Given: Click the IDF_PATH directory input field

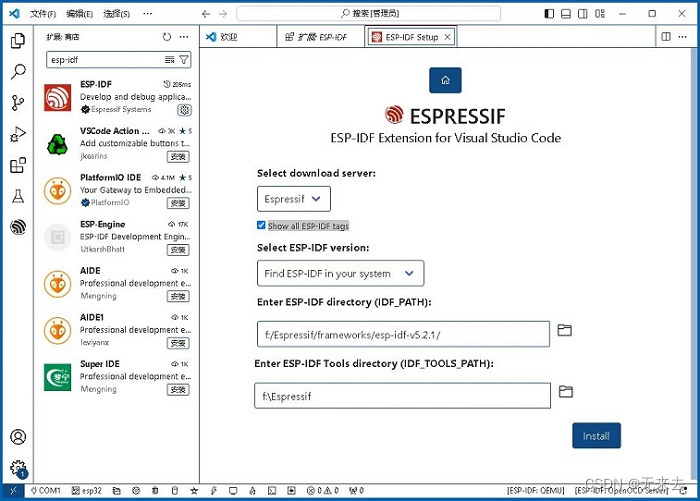Looking at the screenshot, I should (x=403, y=334).
